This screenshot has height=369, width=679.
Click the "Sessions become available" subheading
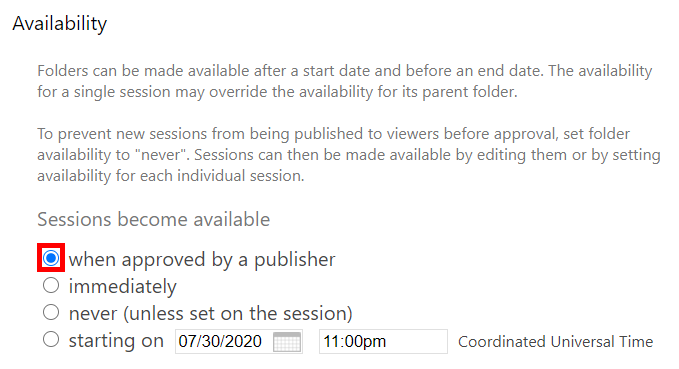click(x=153, y=219)
